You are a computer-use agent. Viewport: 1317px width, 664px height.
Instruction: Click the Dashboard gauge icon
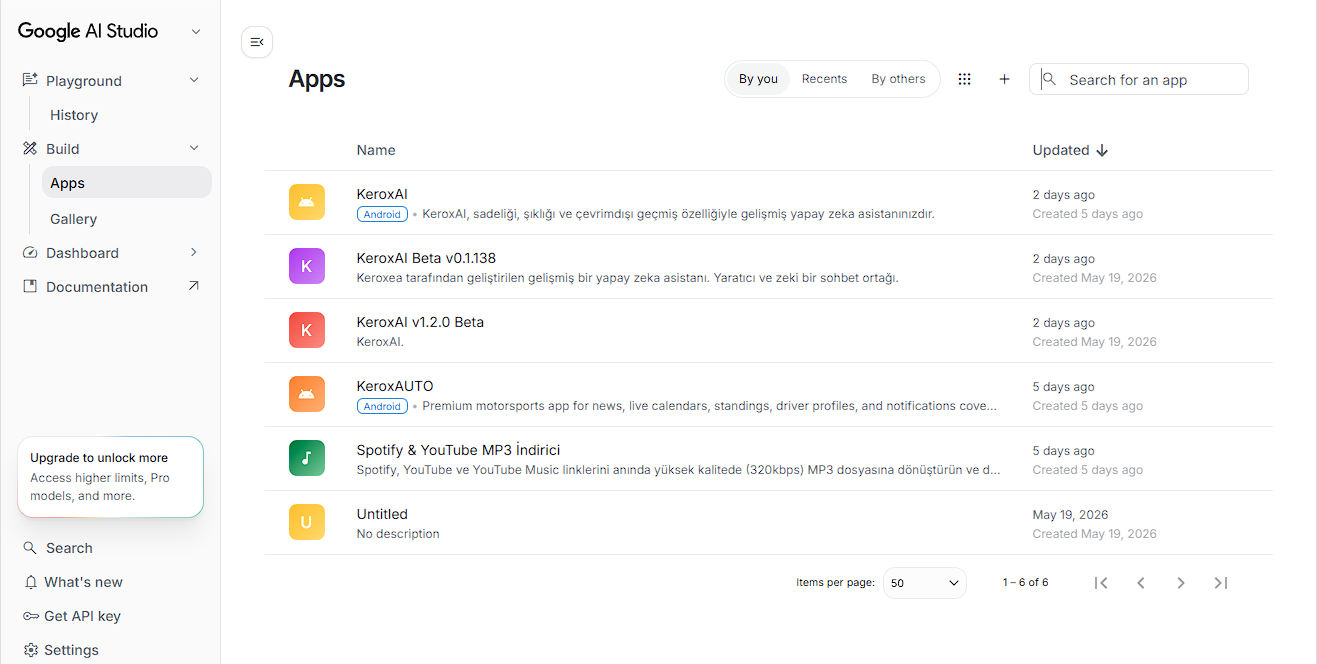coord(29,253)
